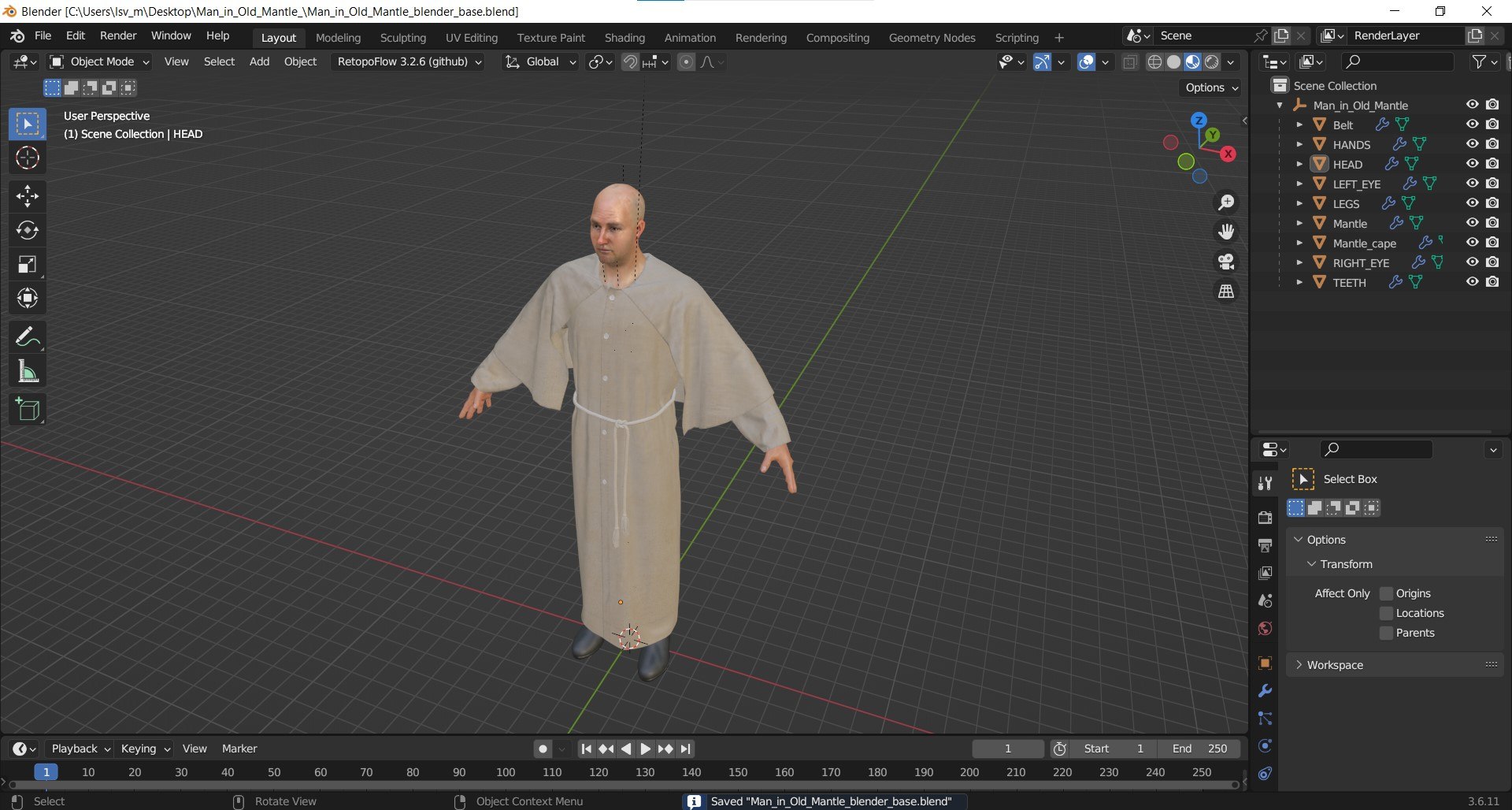This screenshot has width=1512, height=810.
Task: Open the Particles properties tab
Action: (x=1265, y=719)
